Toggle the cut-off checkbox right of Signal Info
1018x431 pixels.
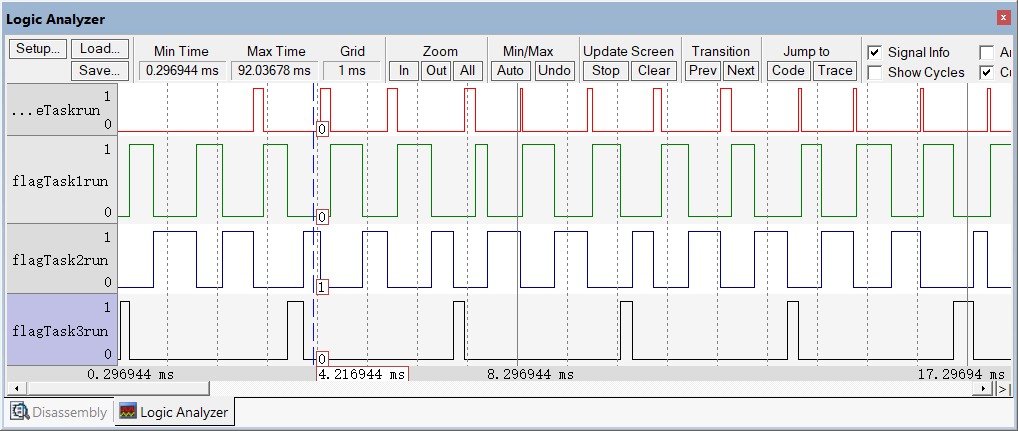(987, 53)
